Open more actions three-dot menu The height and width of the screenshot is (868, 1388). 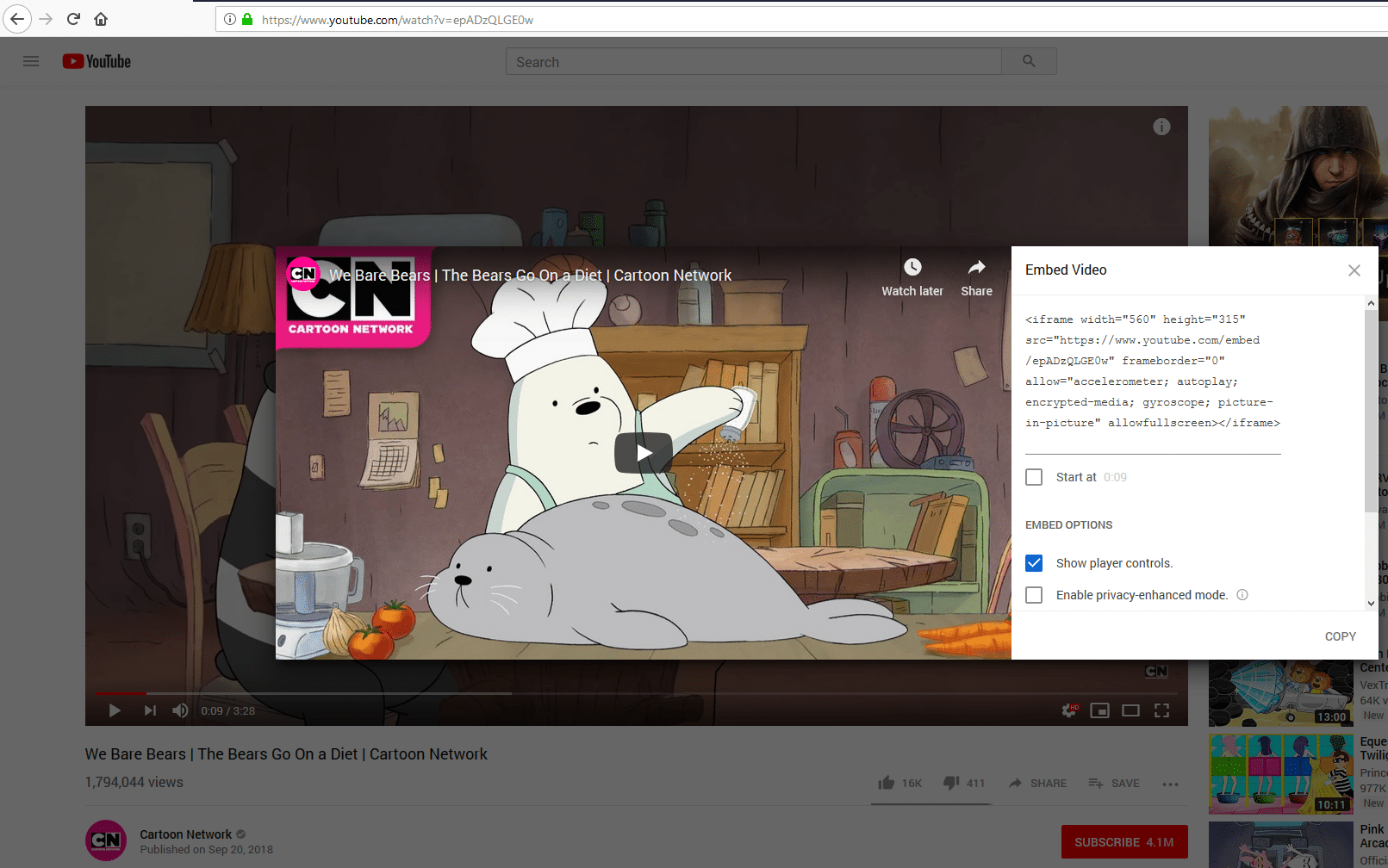click(1170, 784)
